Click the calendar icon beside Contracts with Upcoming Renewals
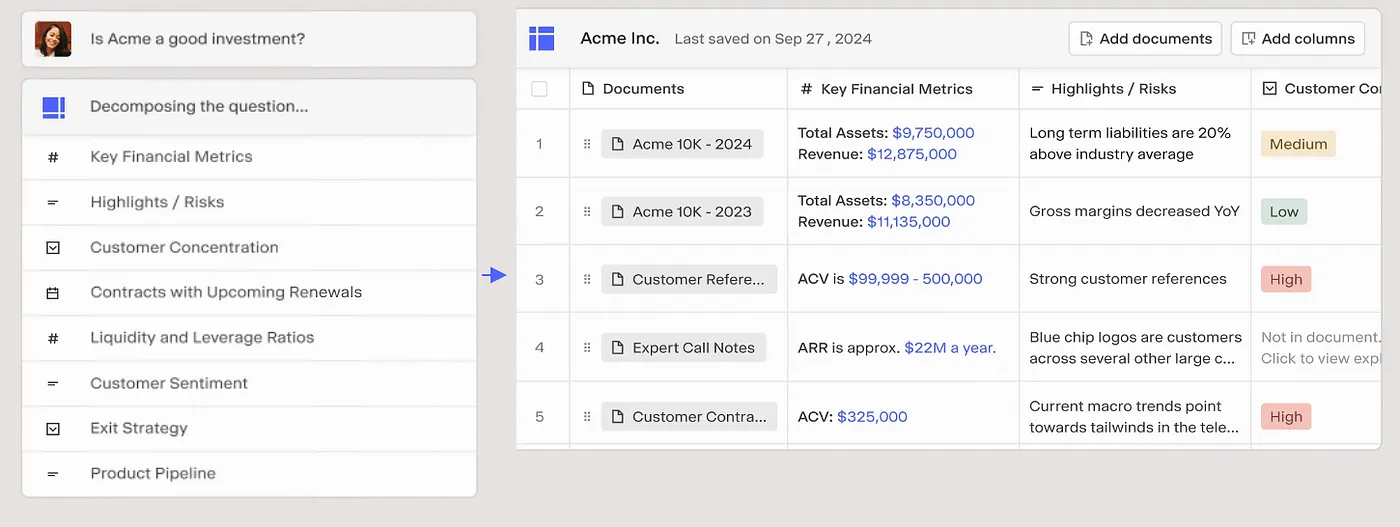This screenshot has width=1400, height=527. (x=53, y=293)
